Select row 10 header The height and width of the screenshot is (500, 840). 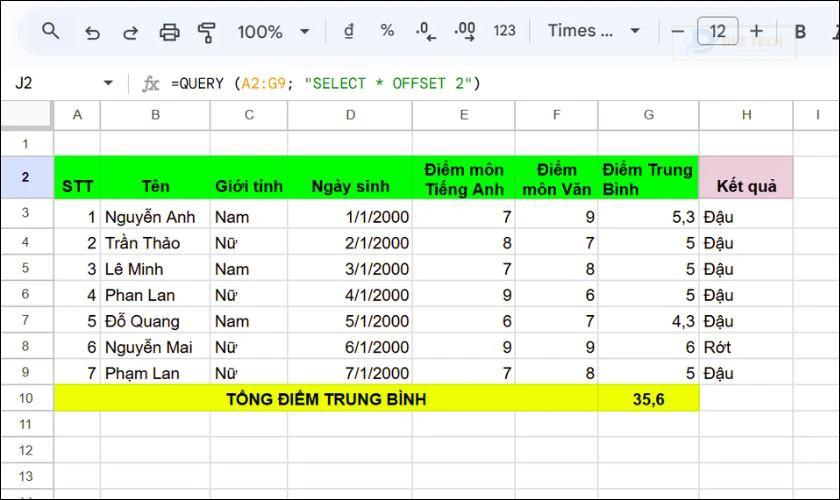point(26,398)
